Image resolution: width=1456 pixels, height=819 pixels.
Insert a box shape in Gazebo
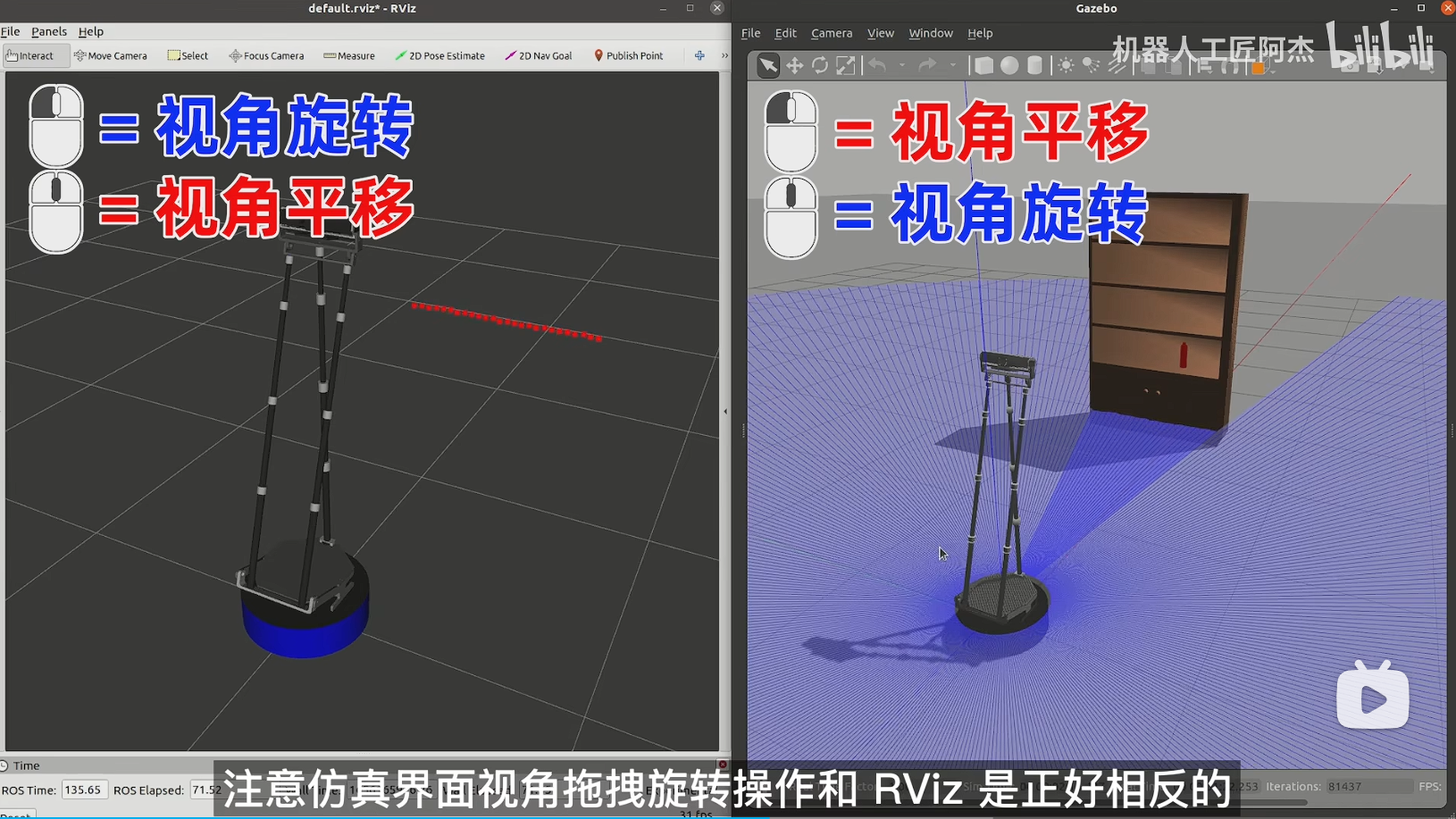[983, 65]
